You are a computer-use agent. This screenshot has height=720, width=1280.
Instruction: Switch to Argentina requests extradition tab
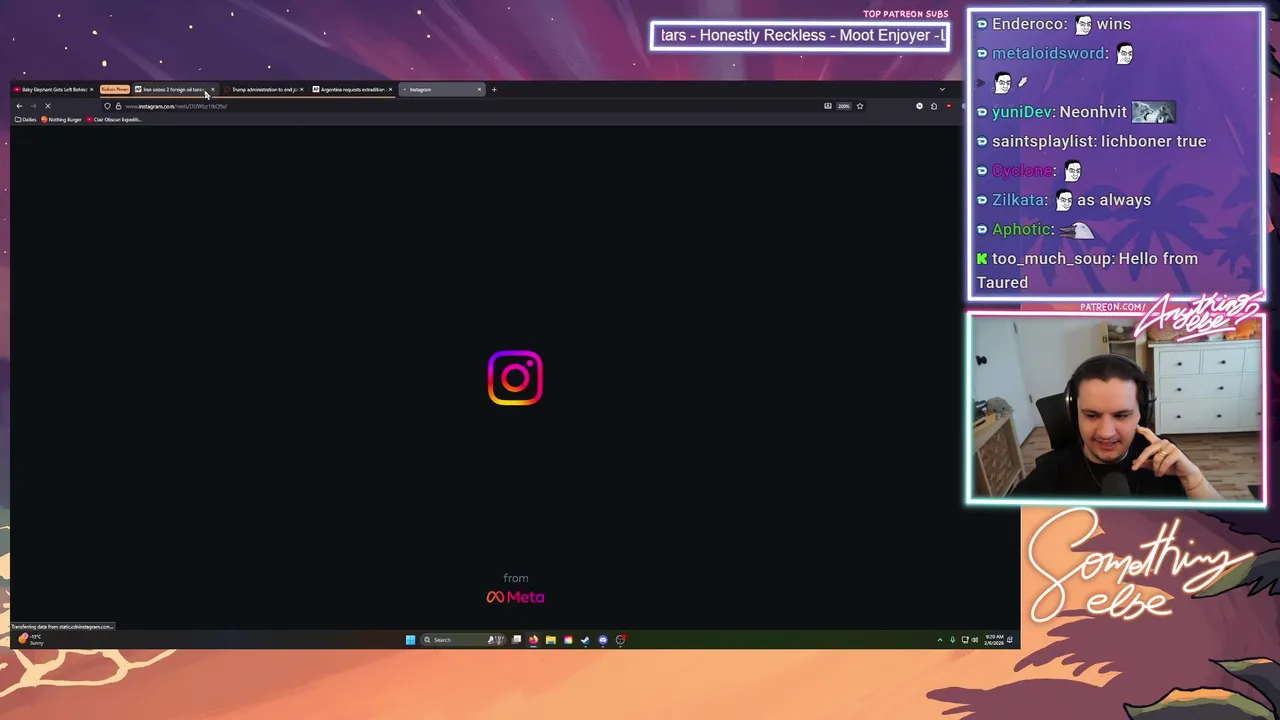click(x=351, y=89)
